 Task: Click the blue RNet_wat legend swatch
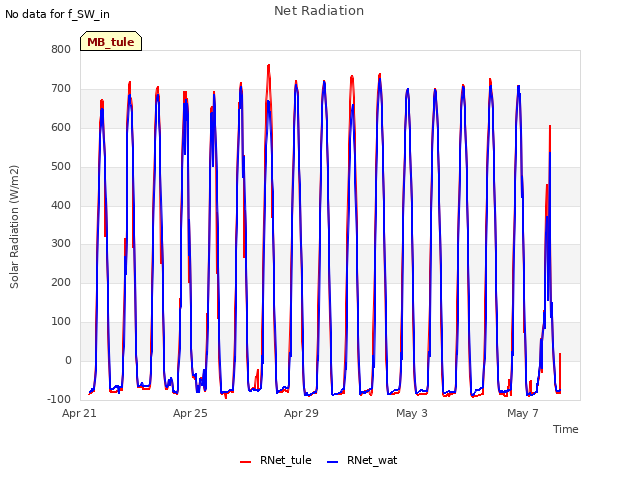click(333, 462)
